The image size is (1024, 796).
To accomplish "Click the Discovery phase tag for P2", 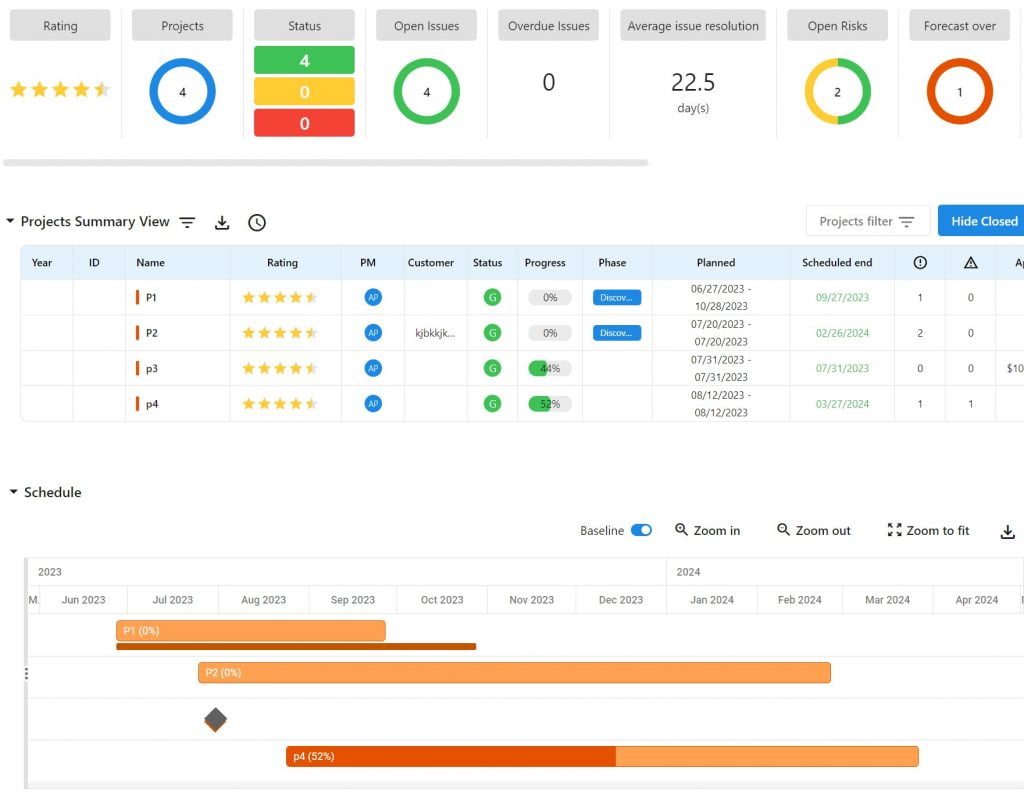I will [x=616, y=332].
